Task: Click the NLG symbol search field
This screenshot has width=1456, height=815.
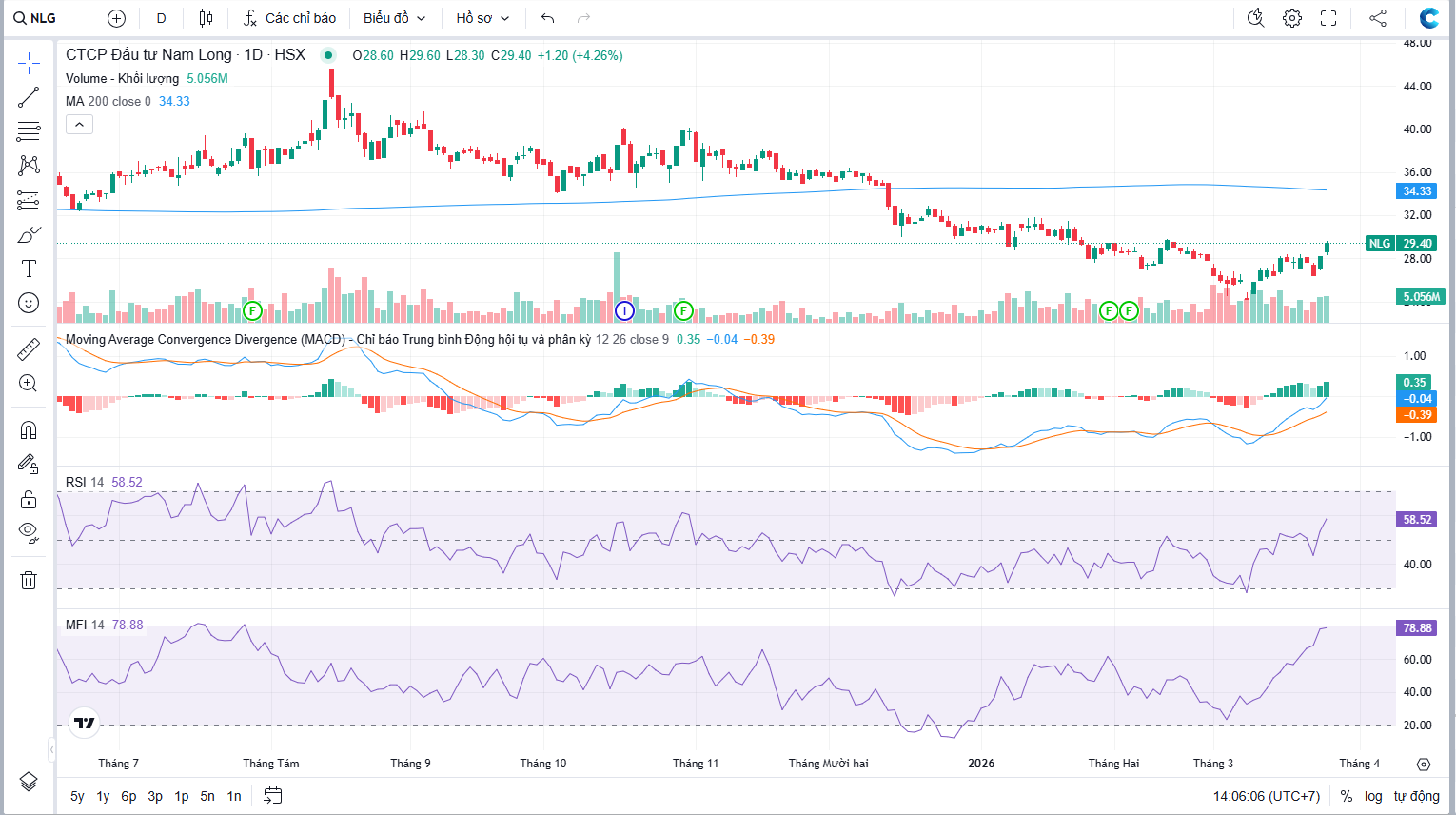Action: pos(36,18)
